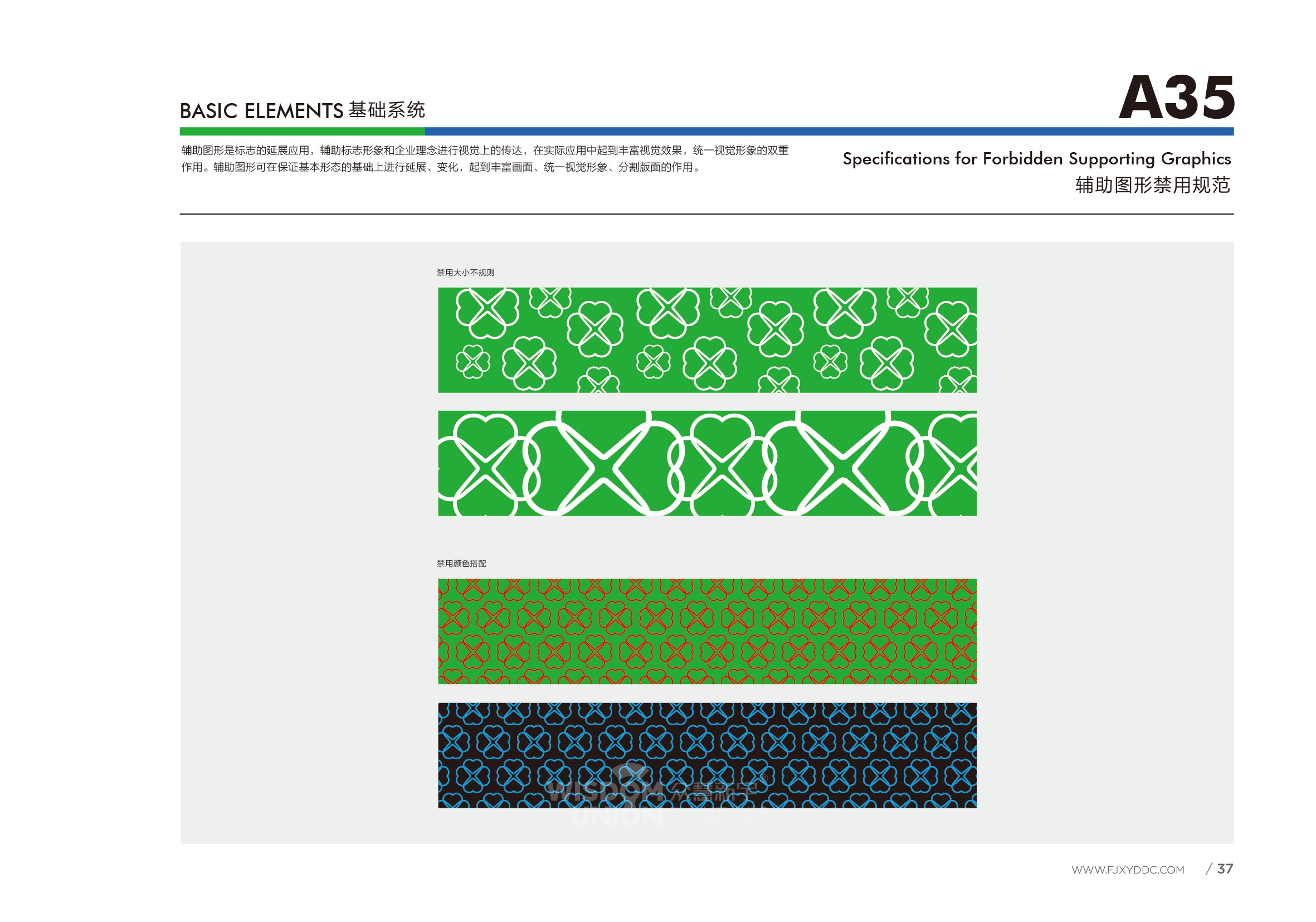Click the page number 37
Viewport: 1316px width, 922px height.
point(1225,869)
